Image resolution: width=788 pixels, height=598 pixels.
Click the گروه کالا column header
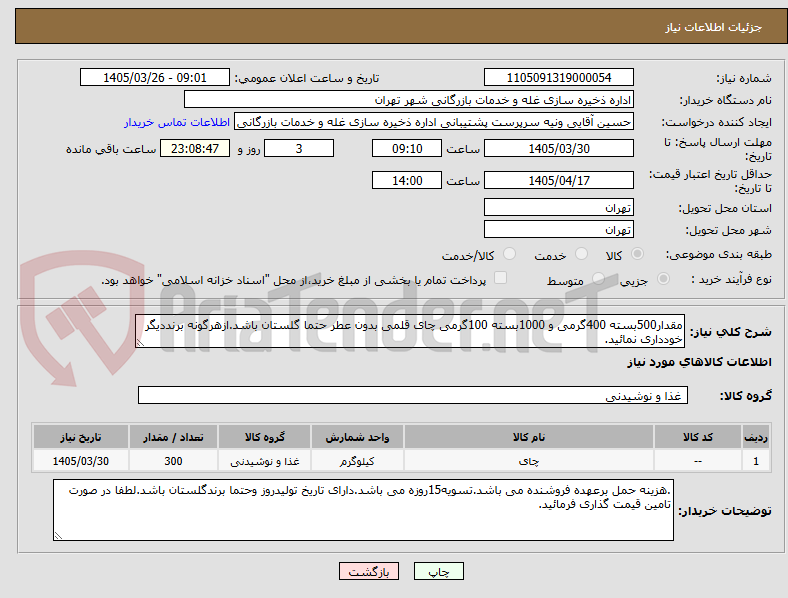pos(265,437)
